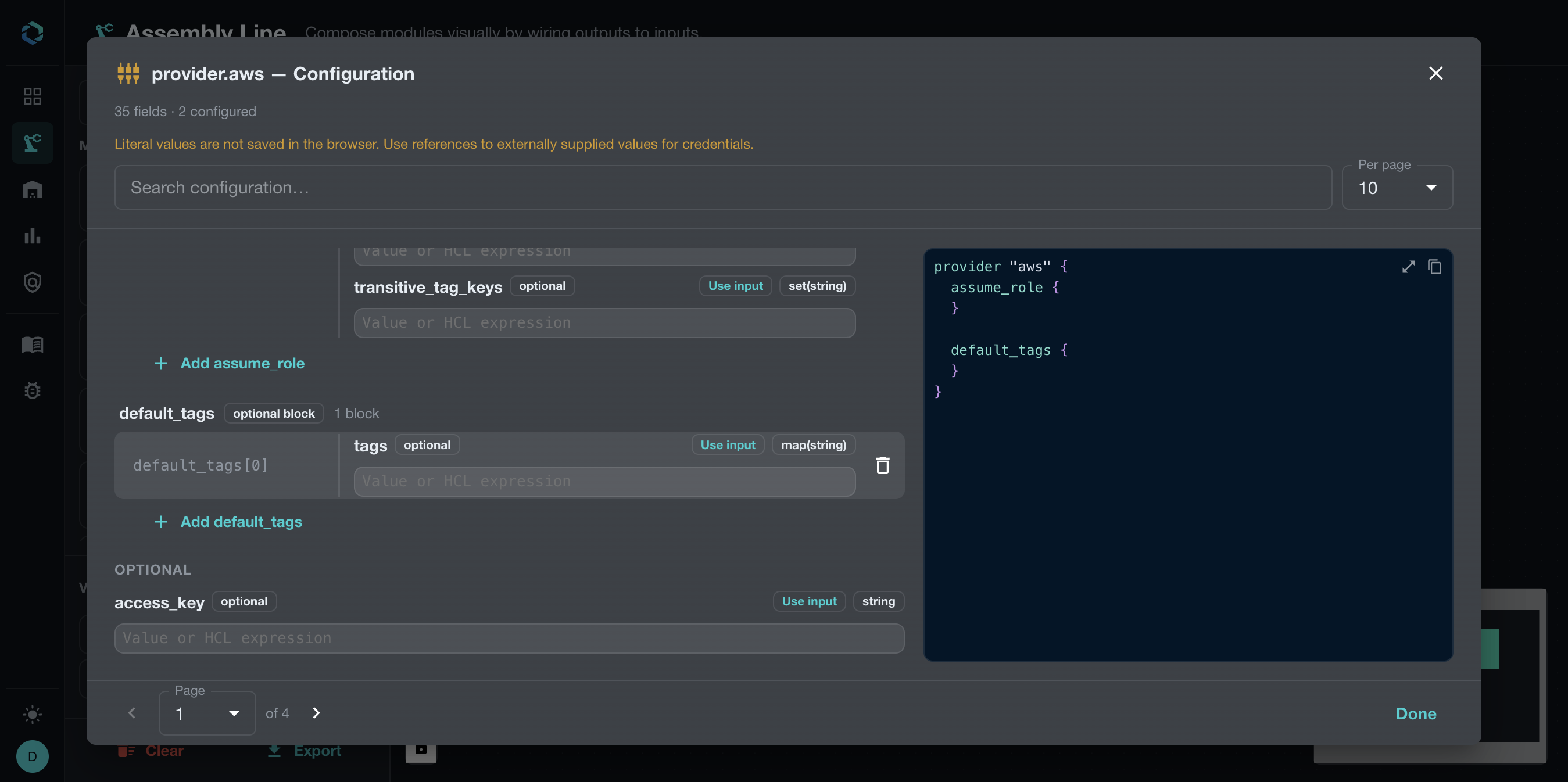Click the string type badge for access_key
This screenshot has height=782, width=1568.
tap(878, 601)
